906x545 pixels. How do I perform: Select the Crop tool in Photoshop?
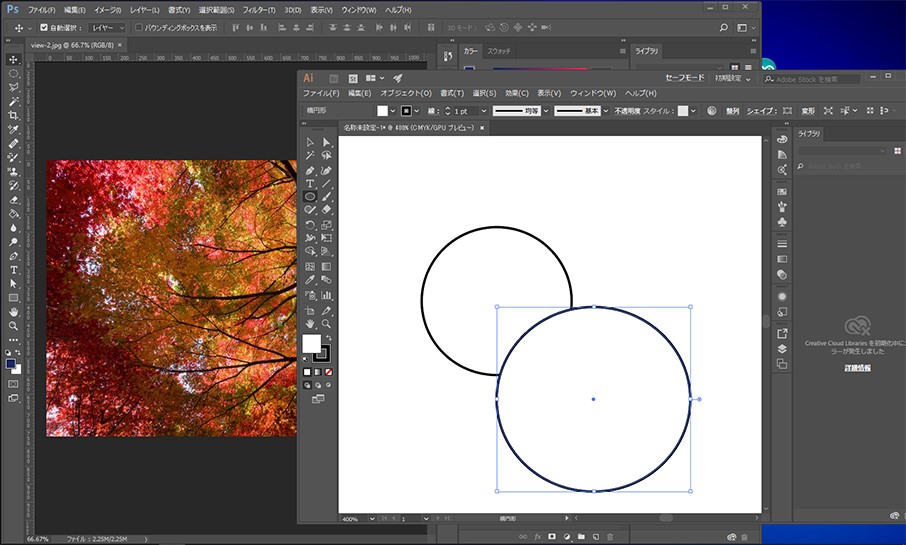(x=13, y=116)
